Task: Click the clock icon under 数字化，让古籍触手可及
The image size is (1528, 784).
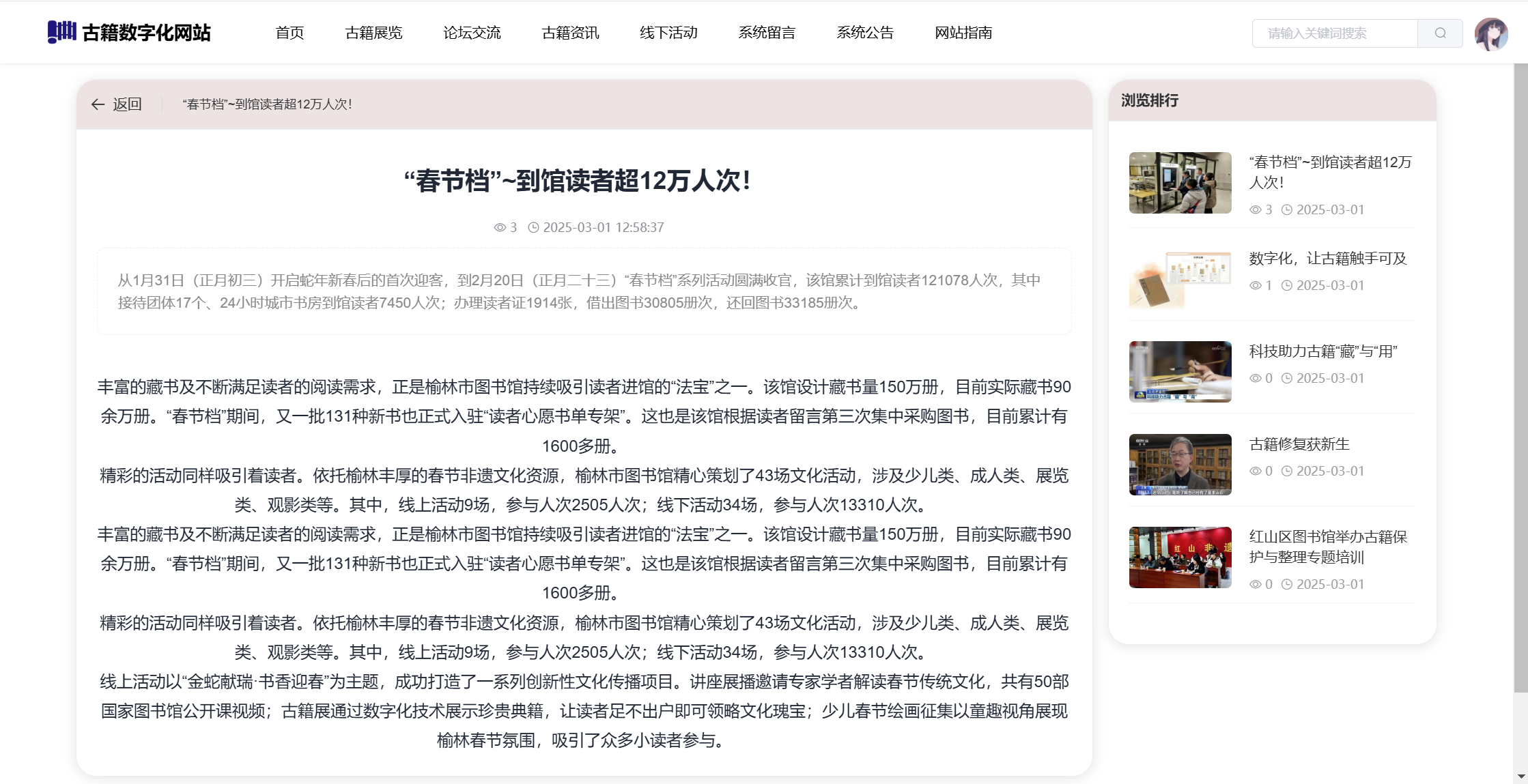Action: pos(1286,286)
